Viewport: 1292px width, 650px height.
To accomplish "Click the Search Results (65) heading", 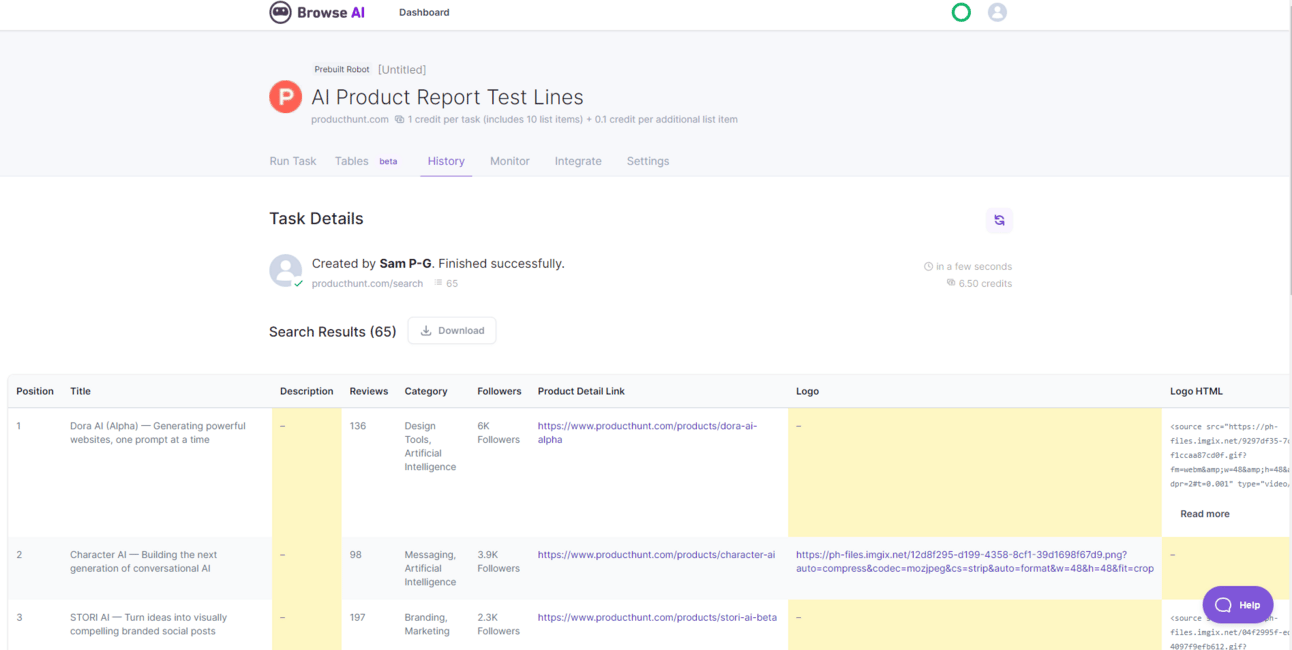I will click(x=333, y=332).
